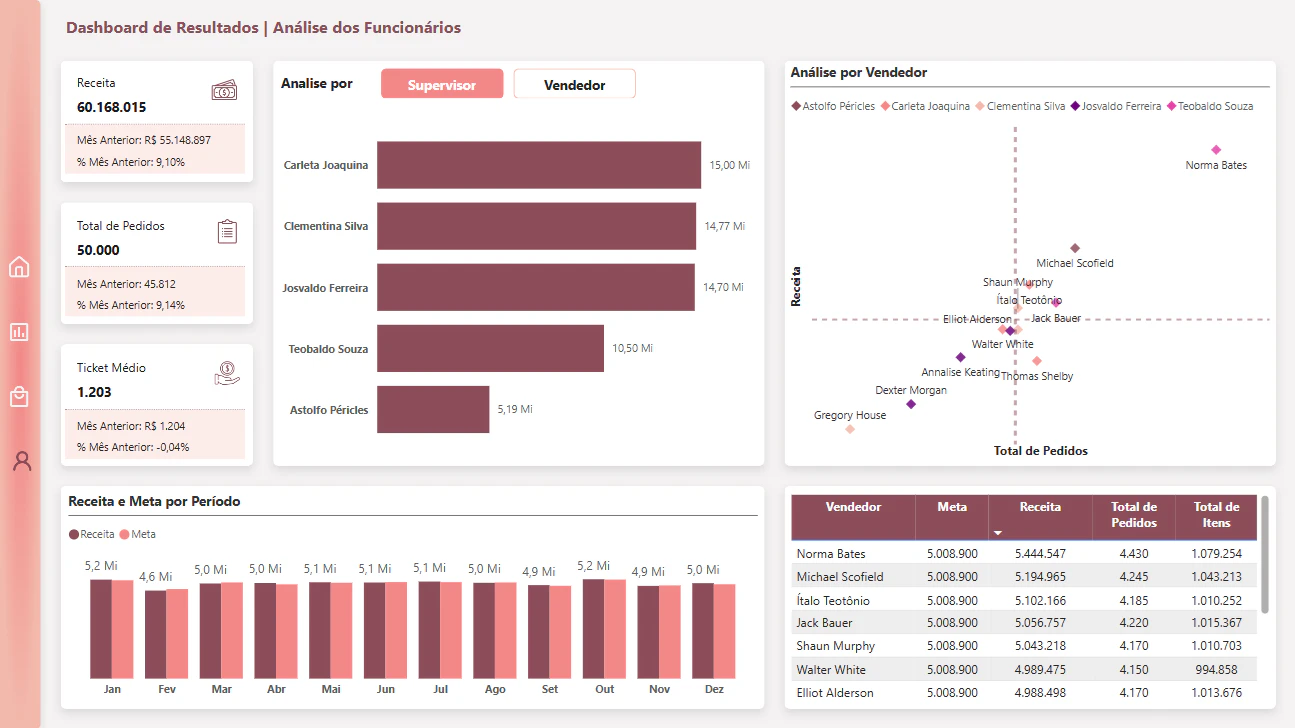Click Michael Scofield scatter point
1295x728 pixels.
point(1075,248)
